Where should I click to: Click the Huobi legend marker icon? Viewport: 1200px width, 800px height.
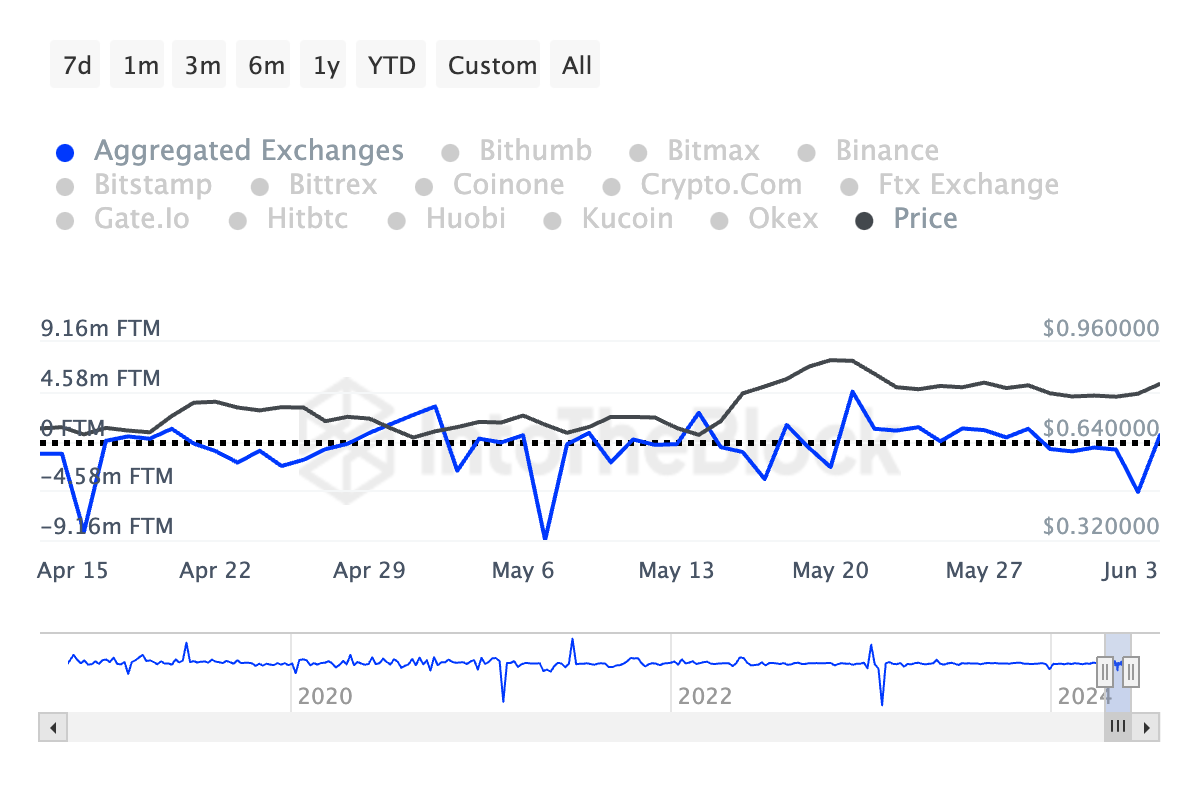click(397, 221)
